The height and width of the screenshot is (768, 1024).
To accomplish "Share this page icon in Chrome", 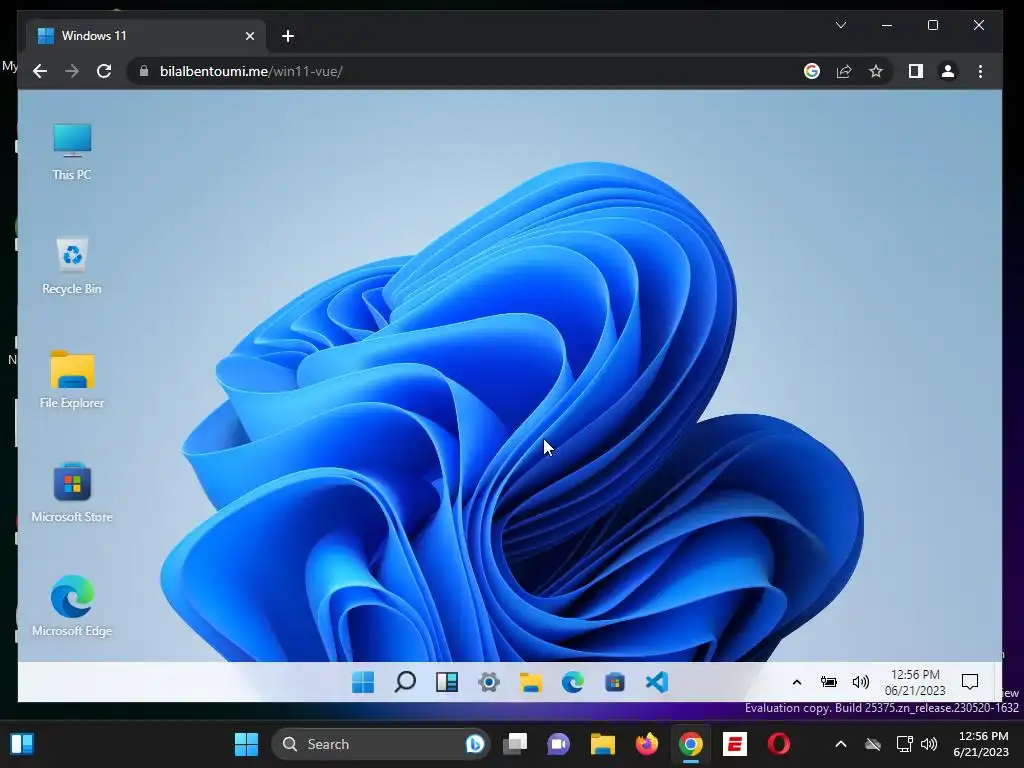I will point(844,71).
